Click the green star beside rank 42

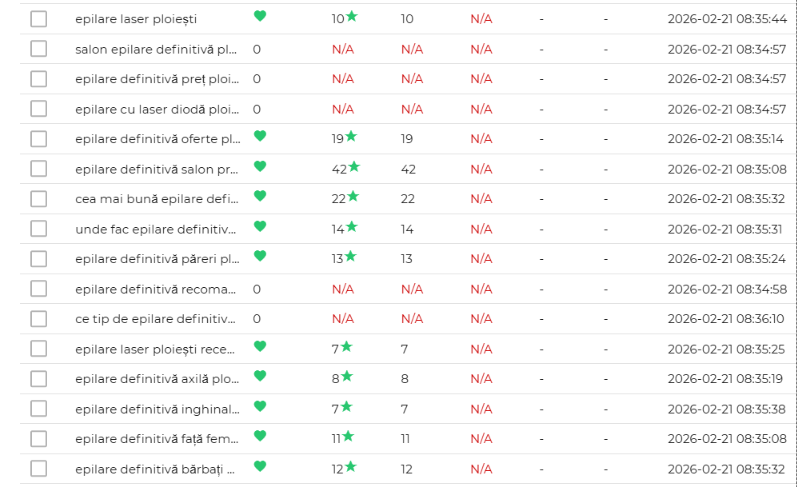[354, 166]
